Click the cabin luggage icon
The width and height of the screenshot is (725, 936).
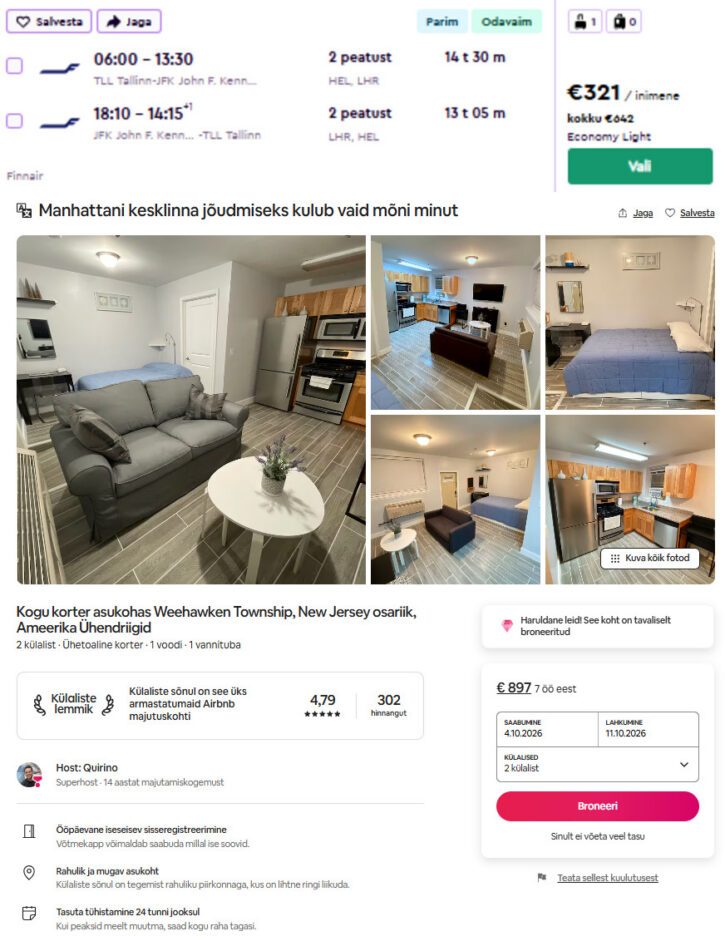pos(619,22)
